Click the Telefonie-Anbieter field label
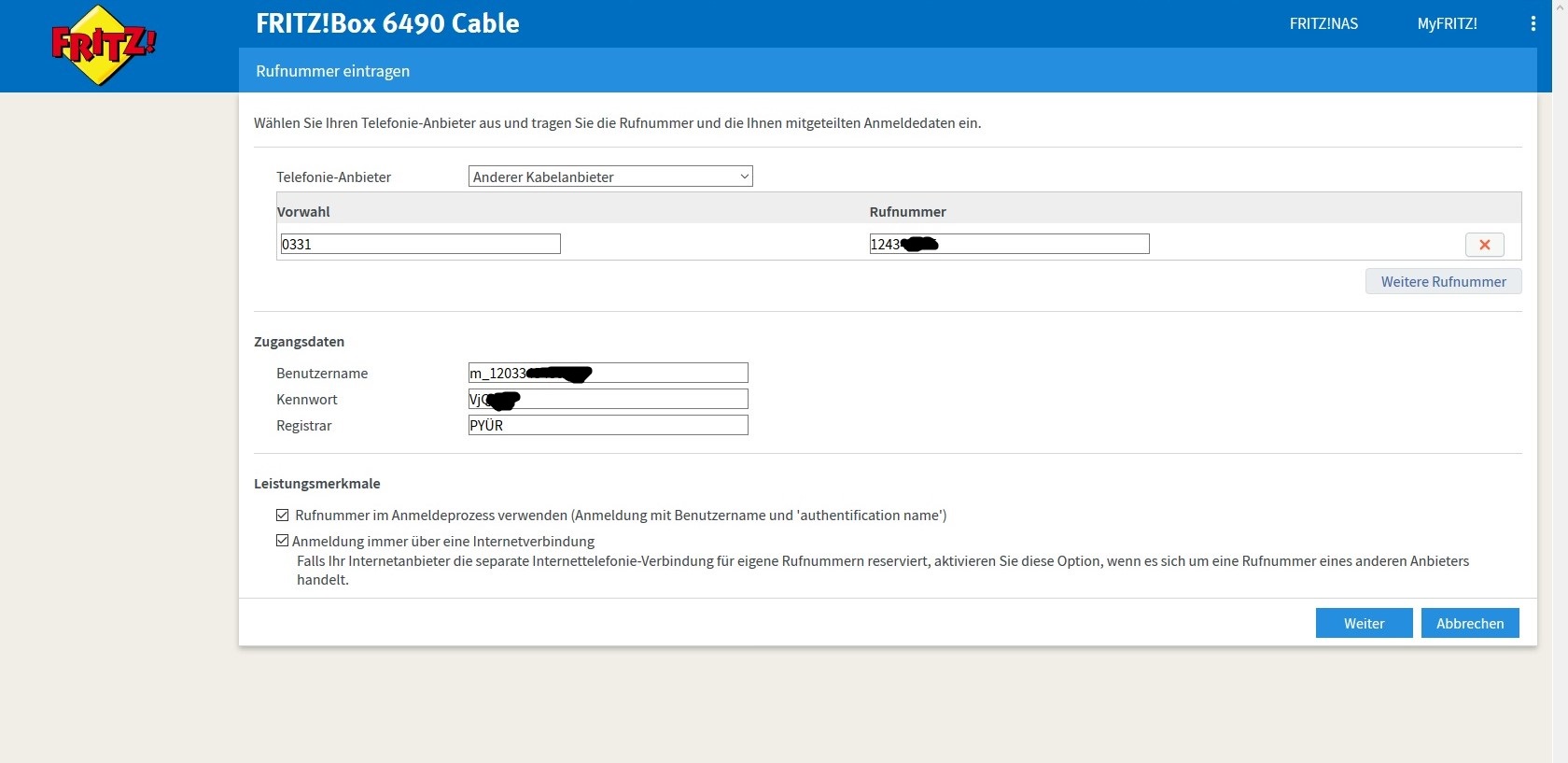Screen dimensions: 1568x763 [333, 177]
